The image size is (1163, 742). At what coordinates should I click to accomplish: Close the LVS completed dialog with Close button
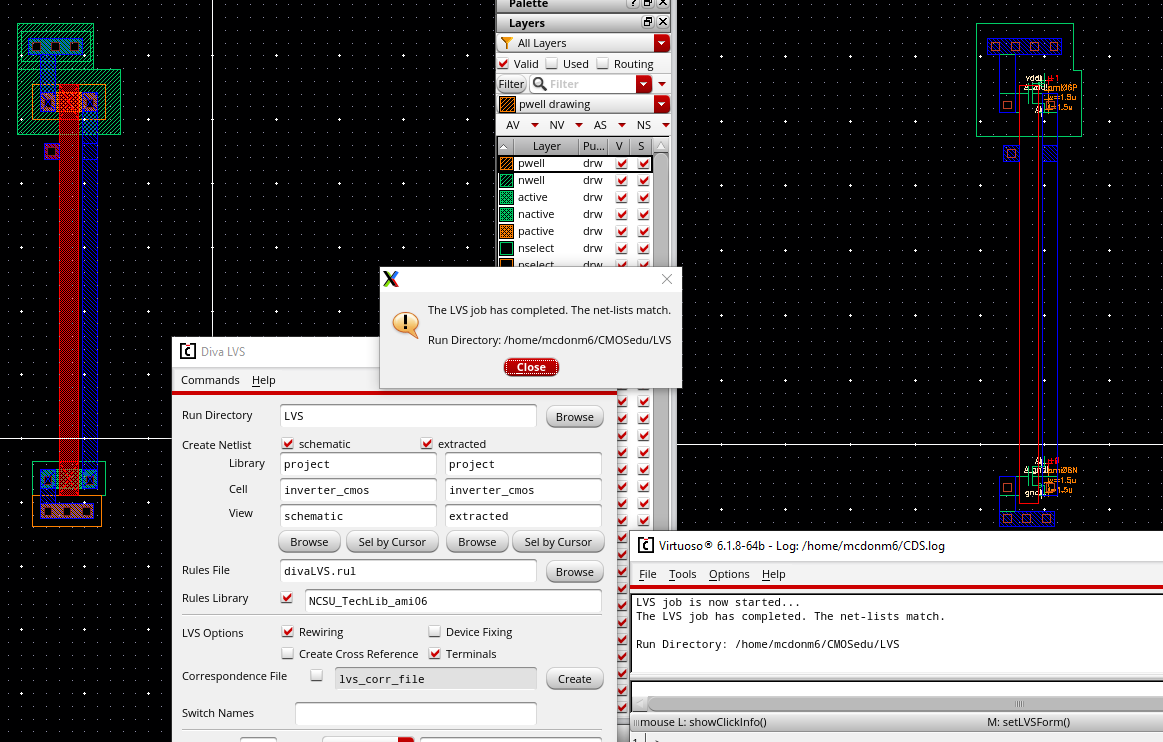pos(531,367)
